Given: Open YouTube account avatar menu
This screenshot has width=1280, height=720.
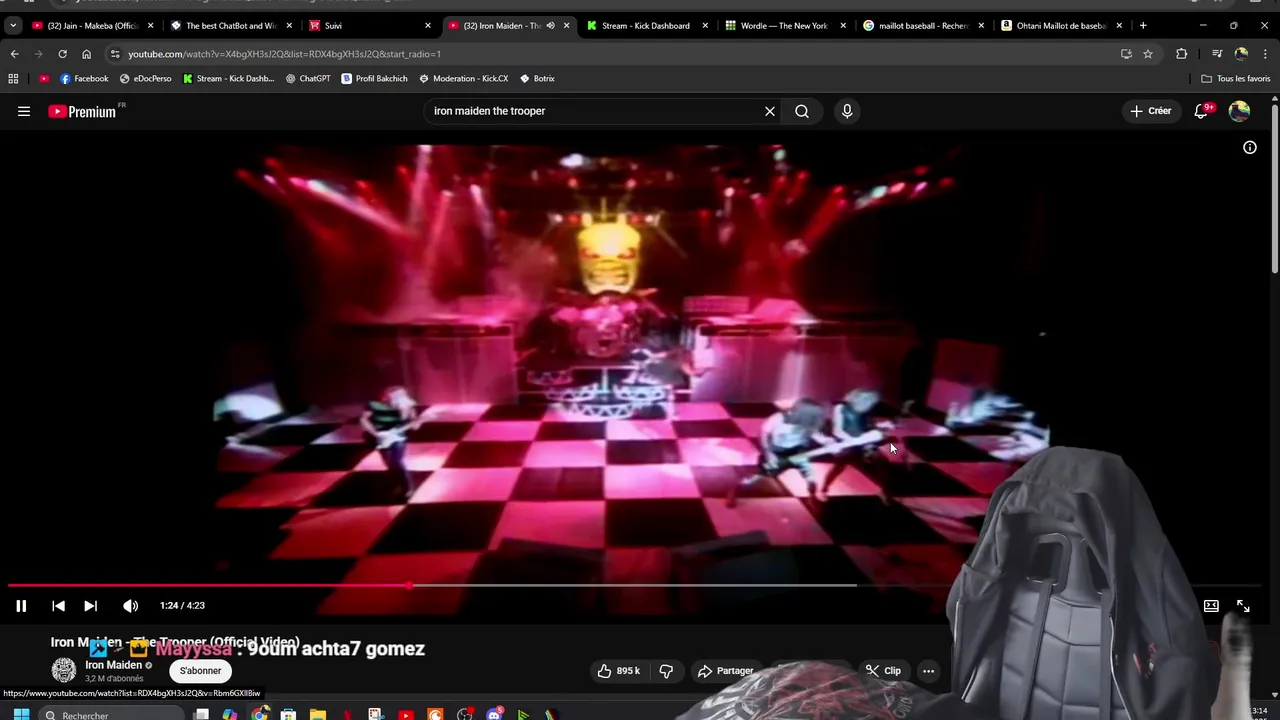Looking at the screenshot, I should [x=1239, y=111].
